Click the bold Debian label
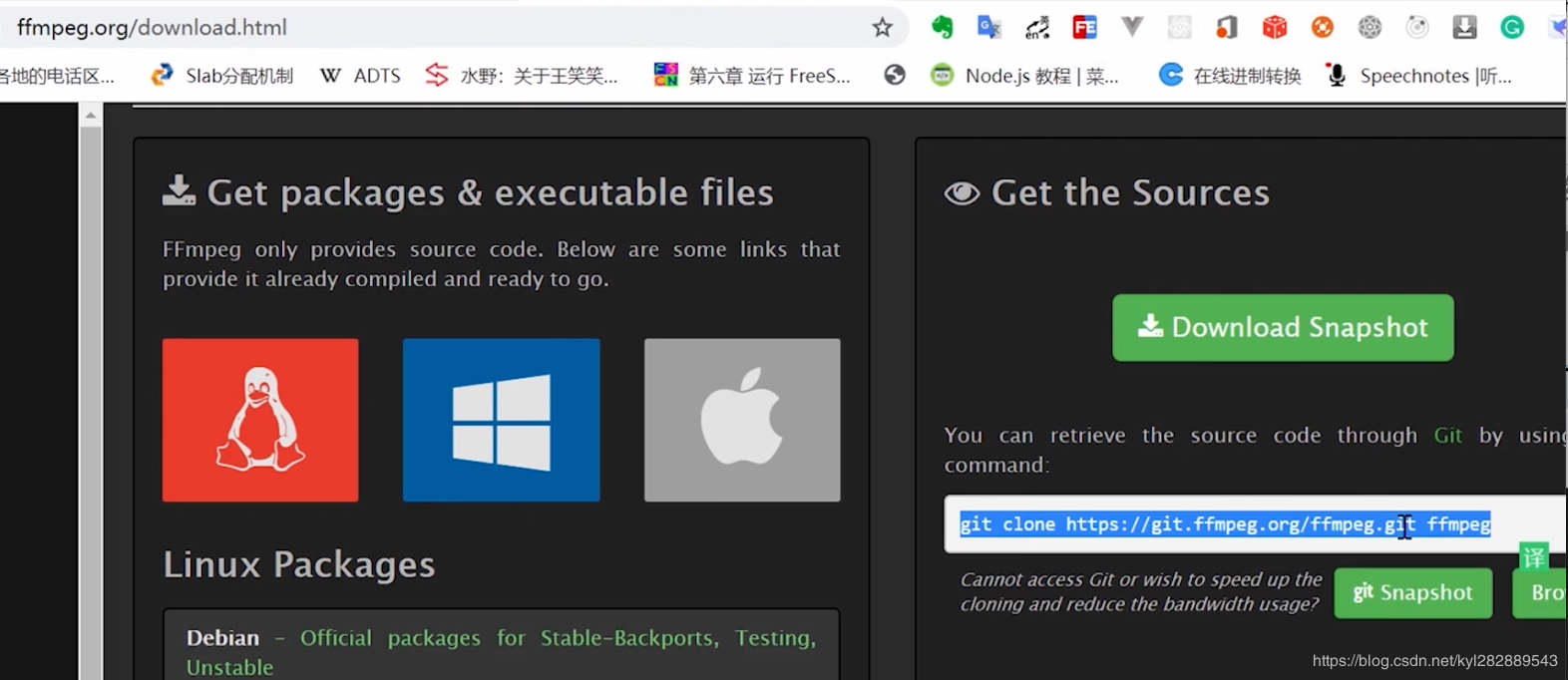Image resolution: width=1568 pixels, height=680 pixels. point(222,638)
